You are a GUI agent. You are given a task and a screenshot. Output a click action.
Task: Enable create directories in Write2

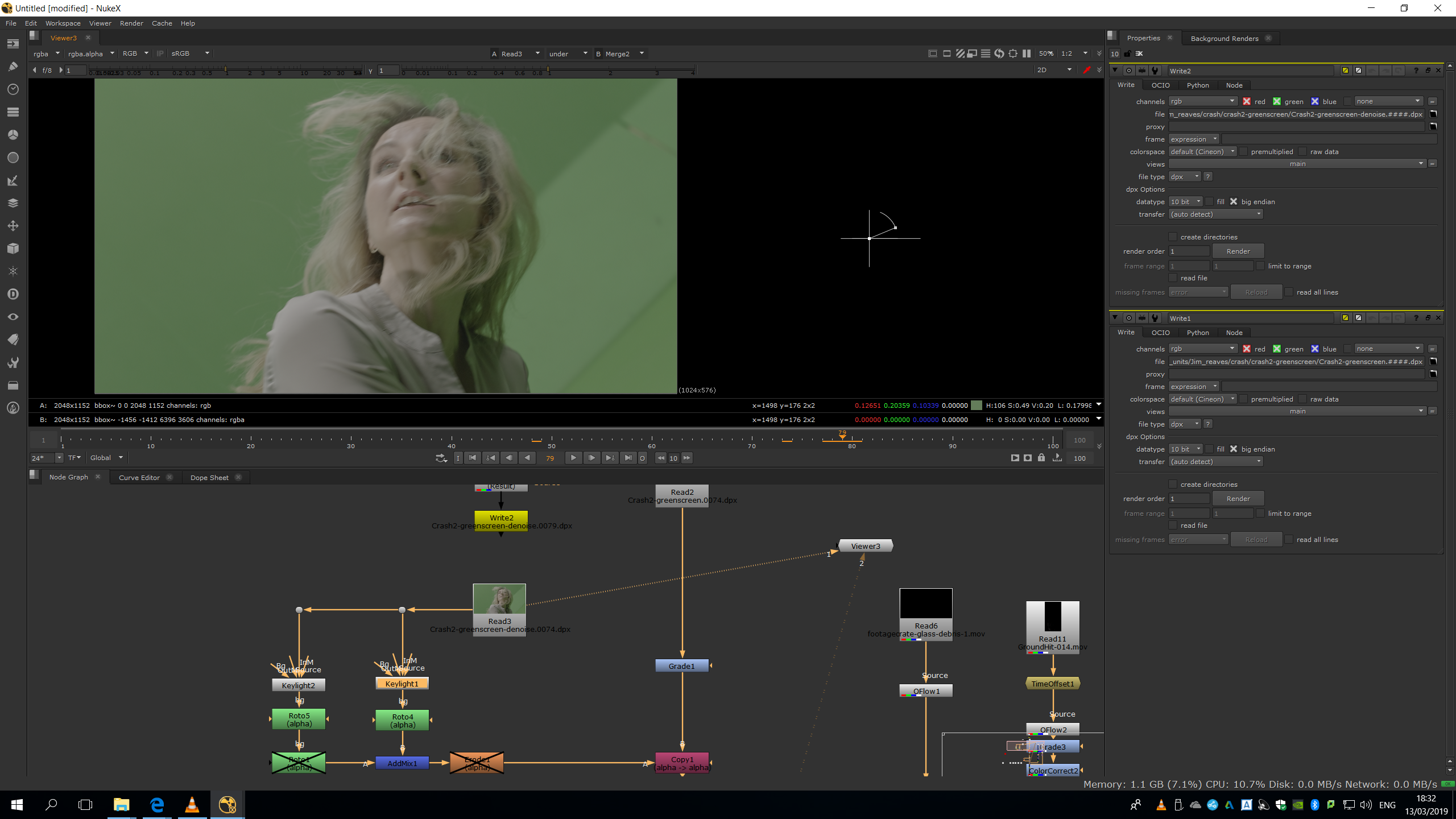coord(1173,237)
